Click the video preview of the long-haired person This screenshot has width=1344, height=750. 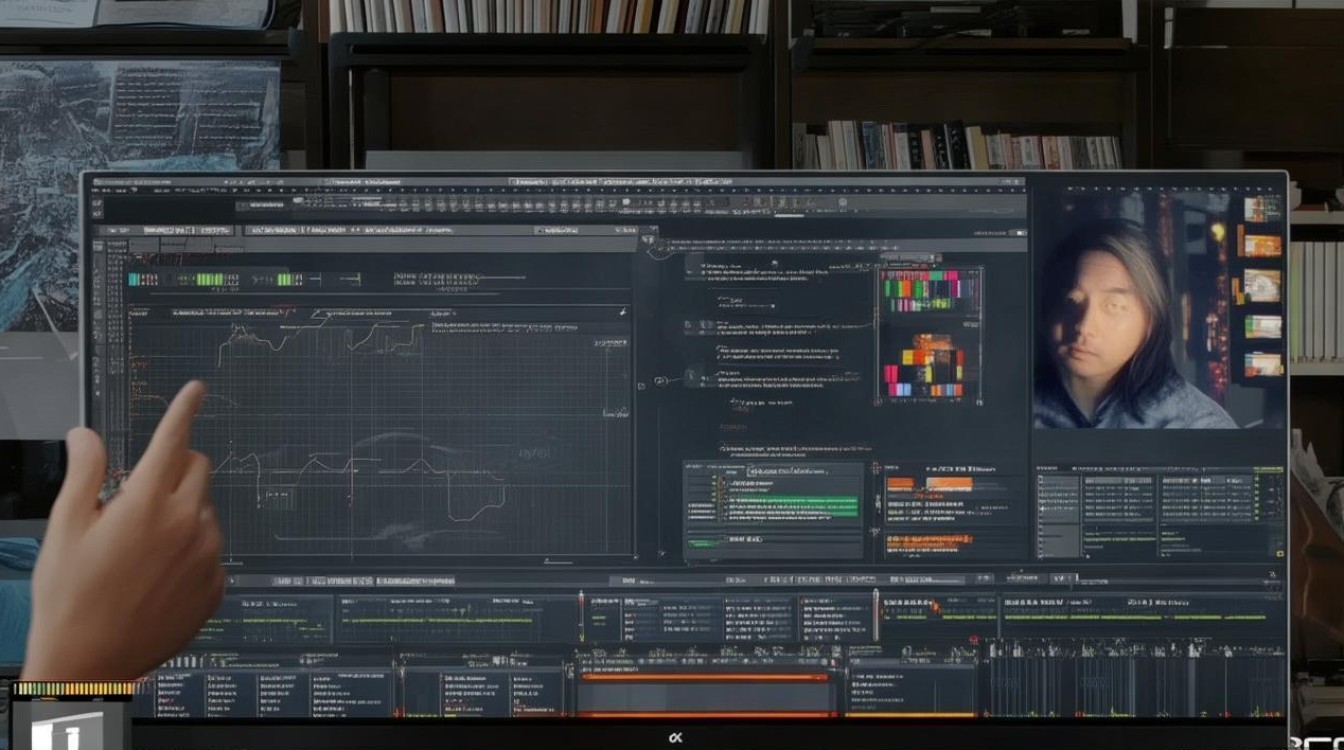coord(1135,310)
